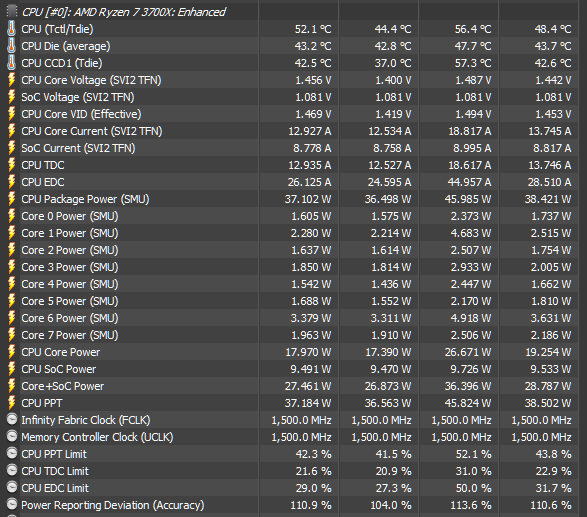Screen dimensions: 587x517
Task: Click lightning icon for Core 7 Power
Action: coord(12,335)
